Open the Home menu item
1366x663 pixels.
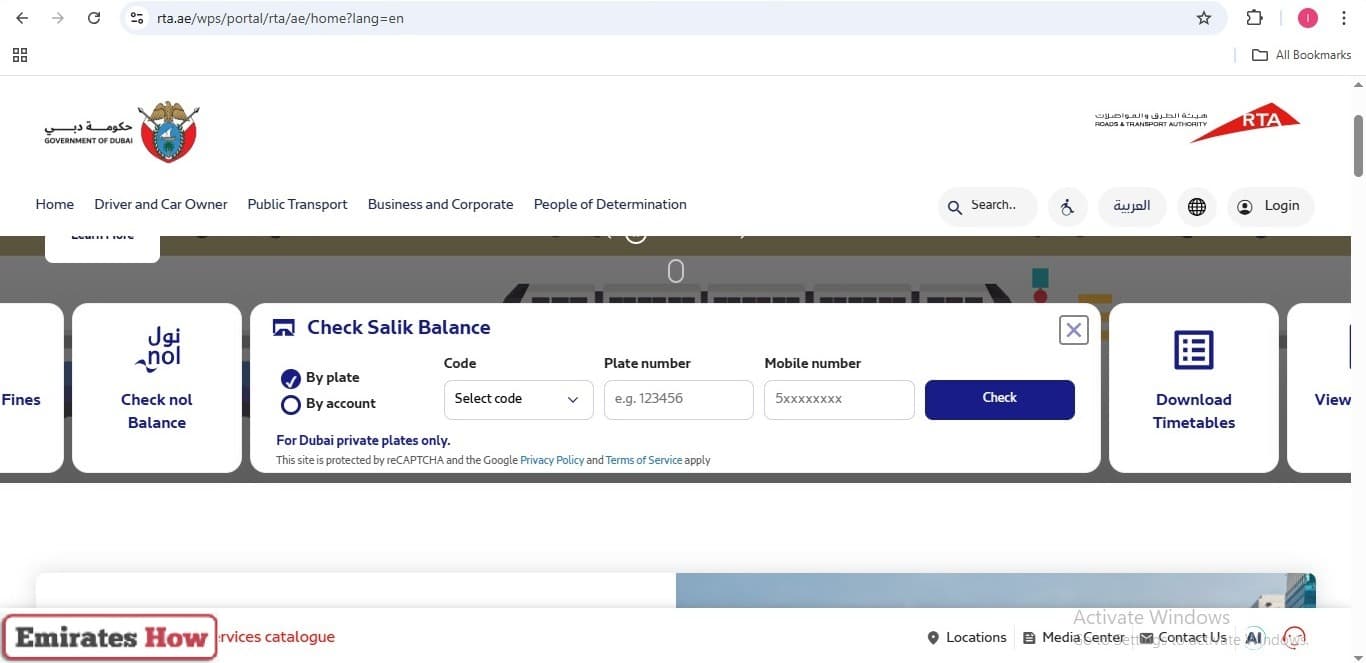point(55,204)
